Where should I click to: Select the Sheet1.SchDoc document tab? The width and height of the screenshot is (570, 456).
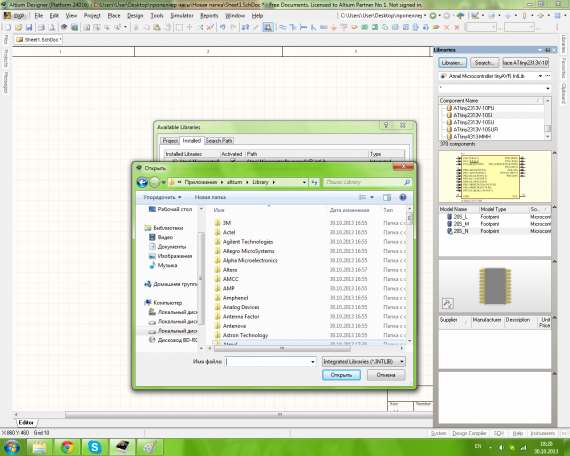tap(39, 40)
